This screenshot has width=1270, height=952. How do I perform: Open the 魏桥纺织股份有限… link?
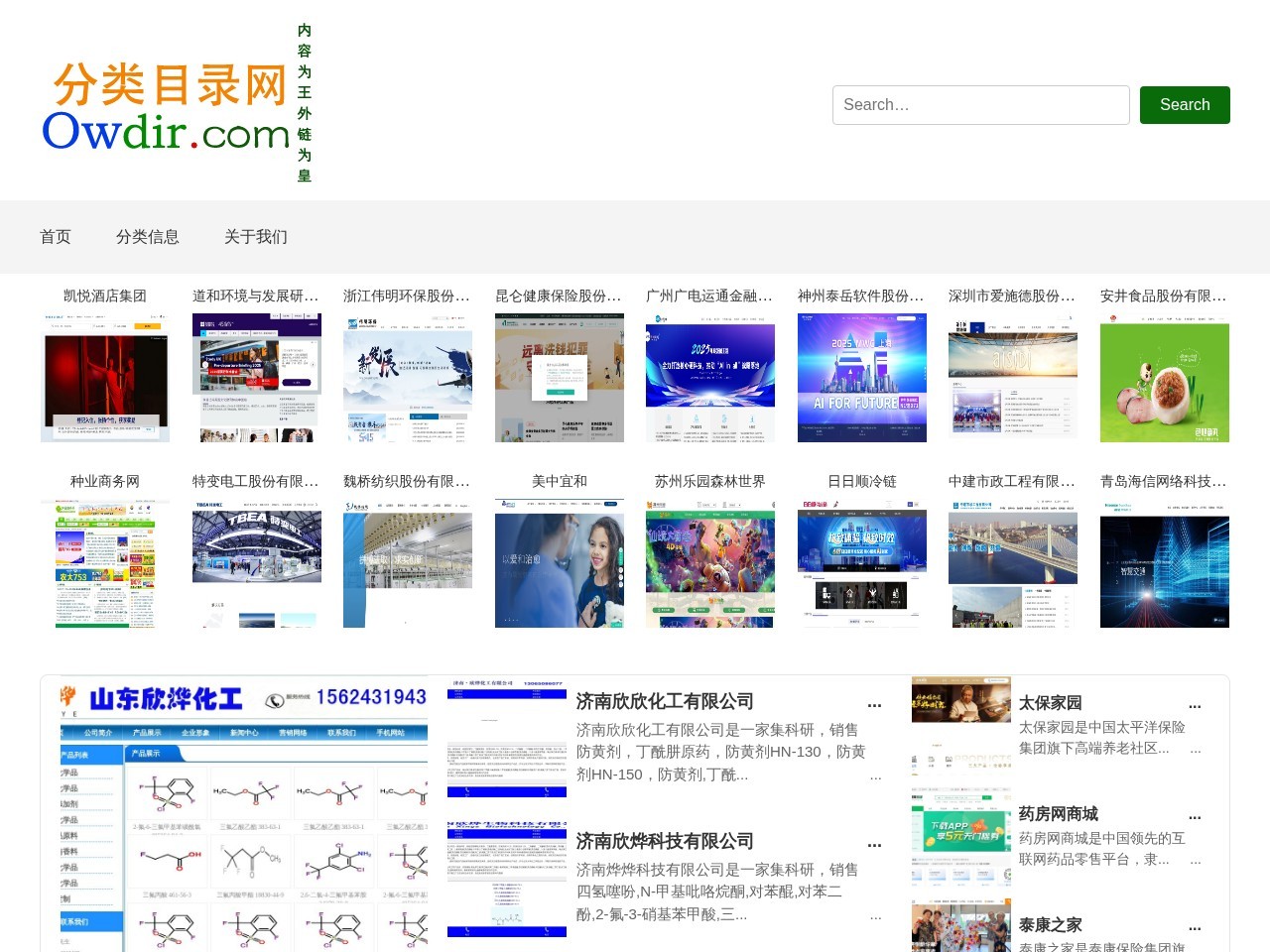pyautogui.click(x=407, y=481)
